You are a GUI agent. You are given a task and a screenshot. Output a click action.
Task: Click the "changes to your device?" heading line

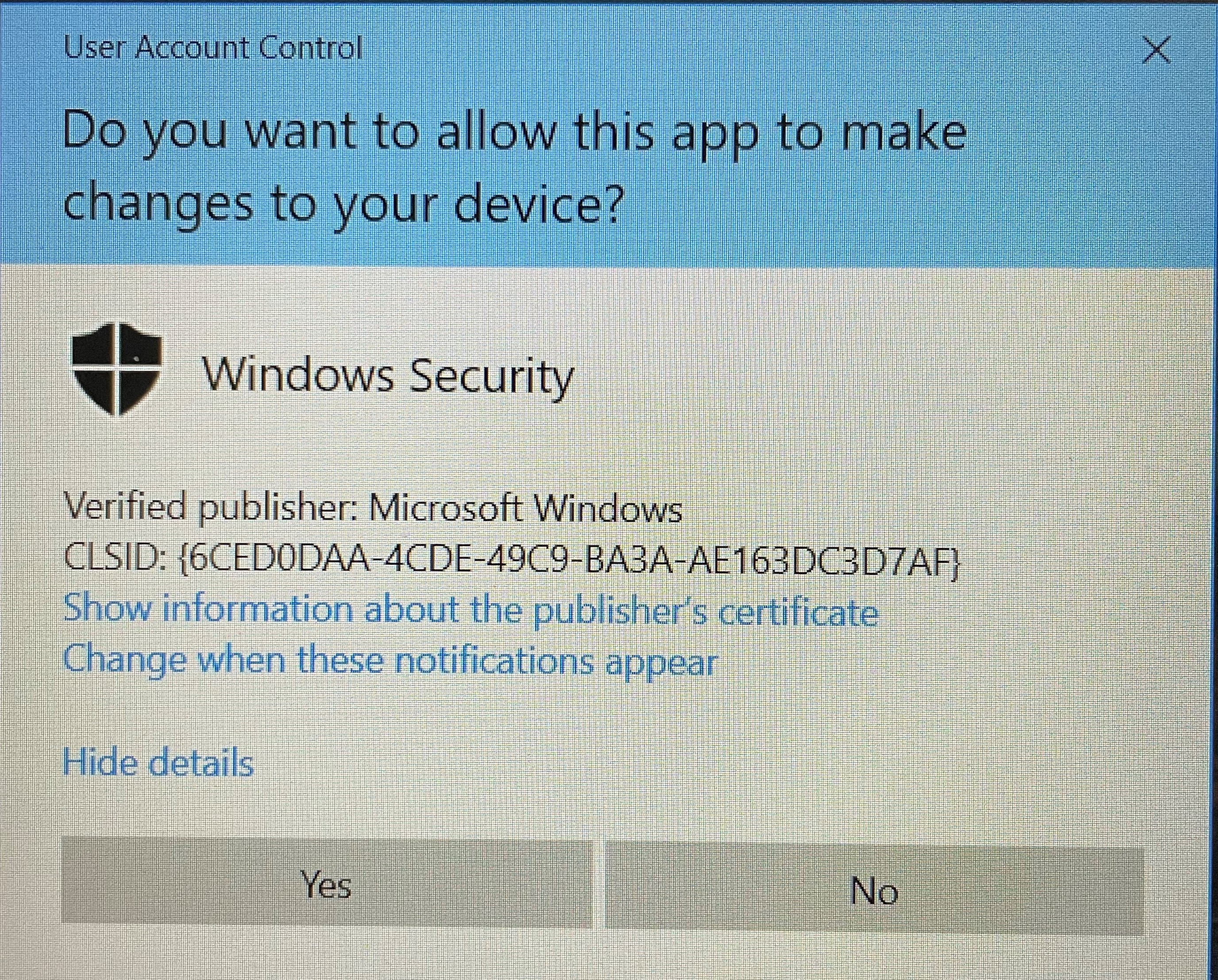tap(343, 206)
